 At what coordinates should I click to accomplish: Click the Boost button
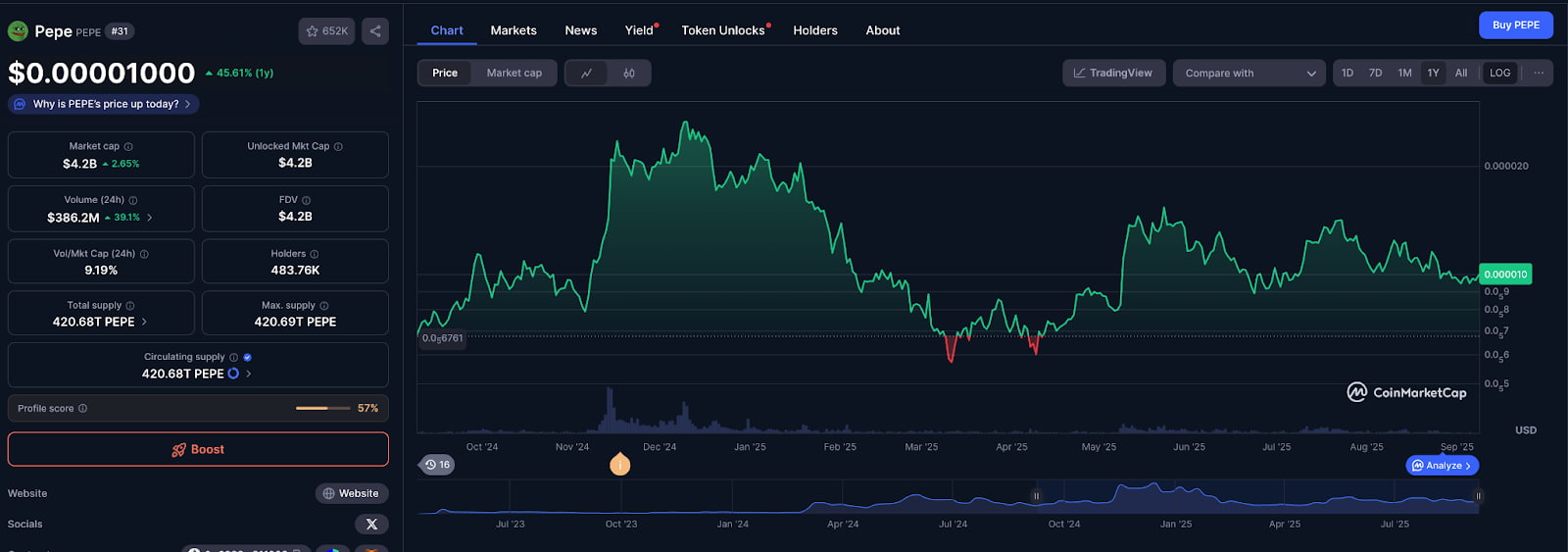pyautogui.click(x=198, y=449)
